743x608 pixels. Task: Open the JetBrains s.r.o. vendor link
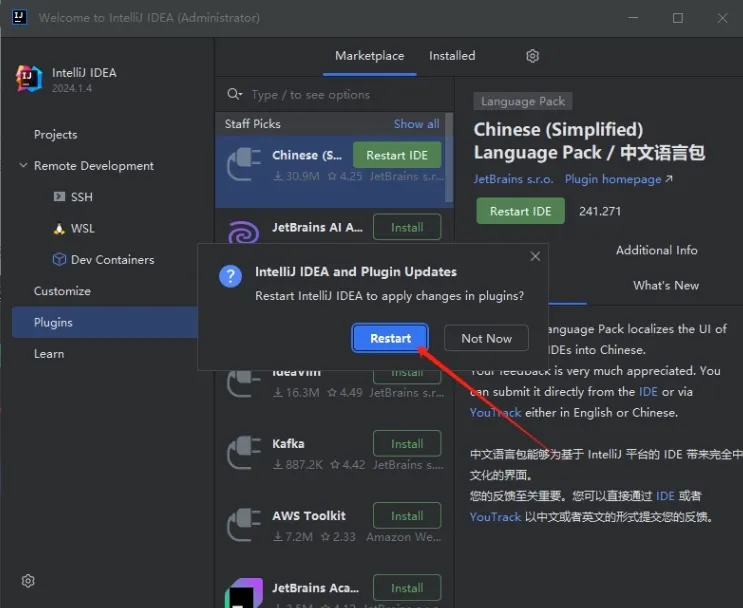(x=513, y=179)
